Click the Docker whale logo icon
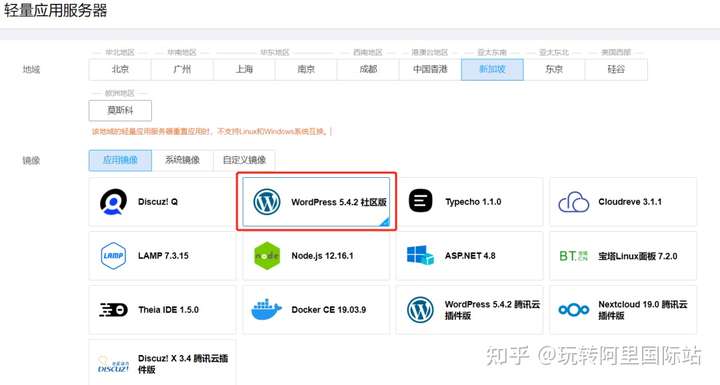 click(266, 309)
